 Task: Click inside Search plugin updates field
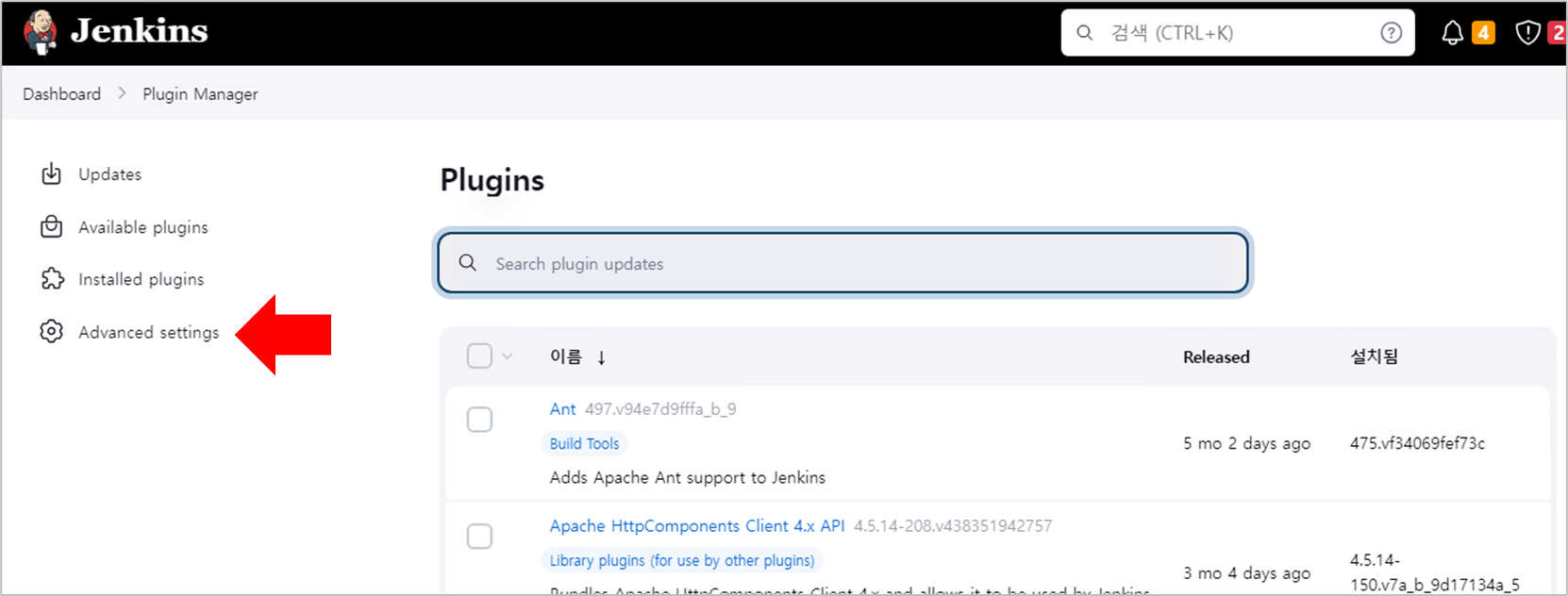click(842, 263)
